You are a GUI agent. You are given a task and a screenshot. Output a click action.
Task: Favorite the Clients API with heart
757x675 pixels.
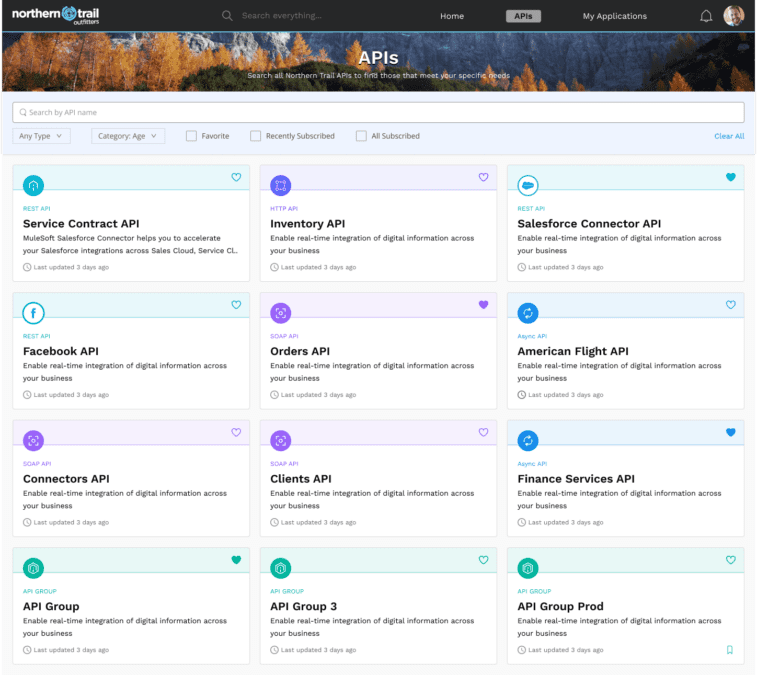coord(483,432)
